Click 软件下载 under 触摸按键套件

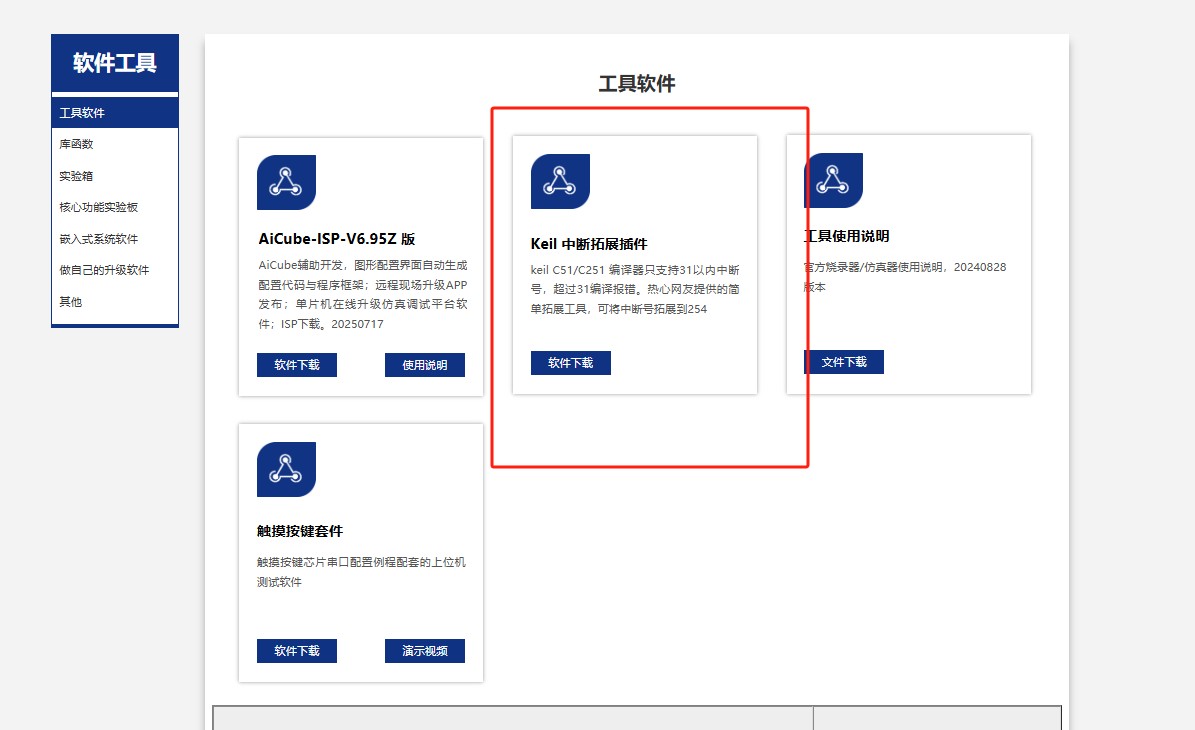[296, 651]
